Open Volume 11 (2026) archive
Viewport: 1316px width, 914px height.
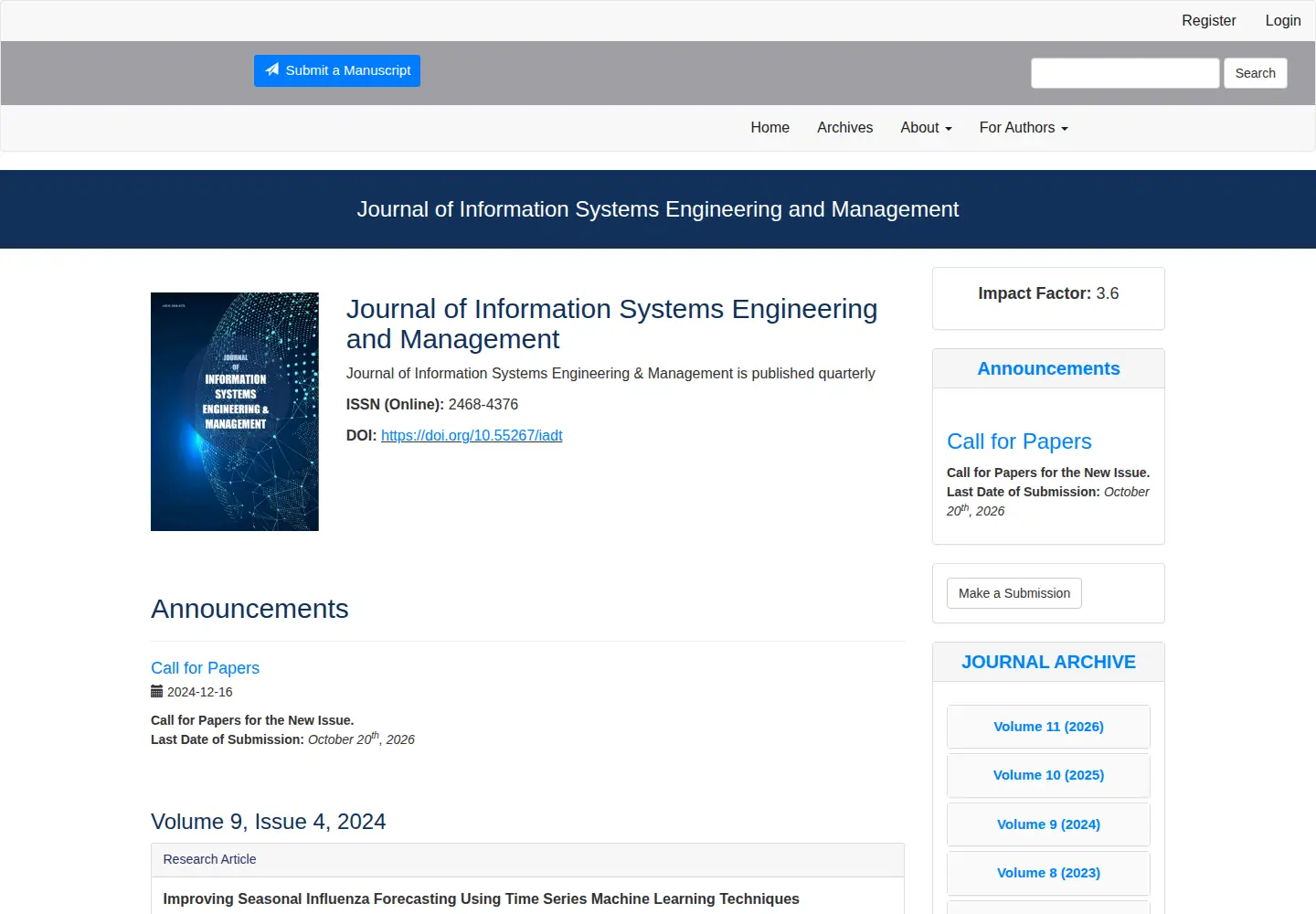click(1048, 727)
